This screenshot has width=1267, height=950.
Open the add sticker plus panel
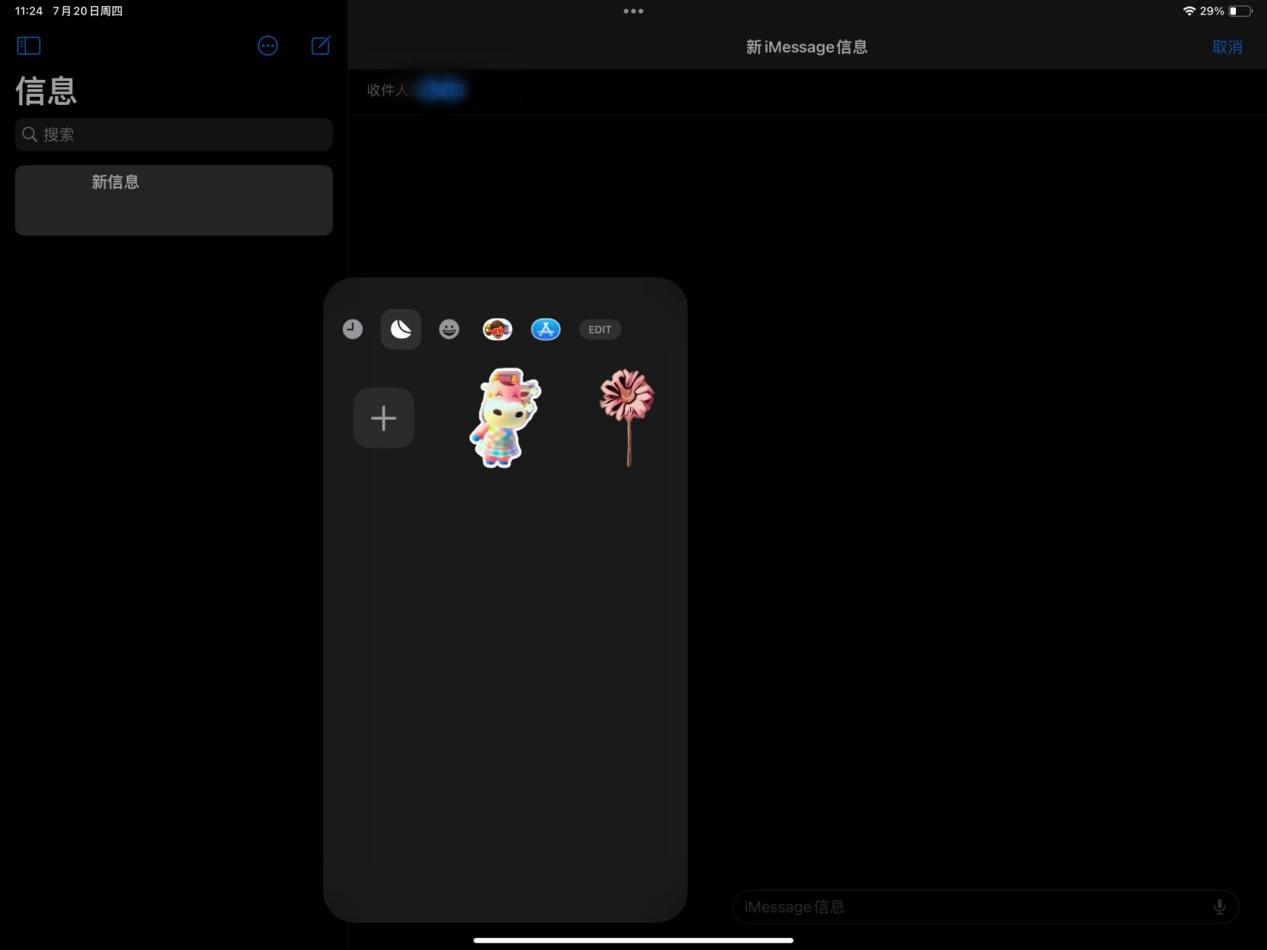pos(383,417)
